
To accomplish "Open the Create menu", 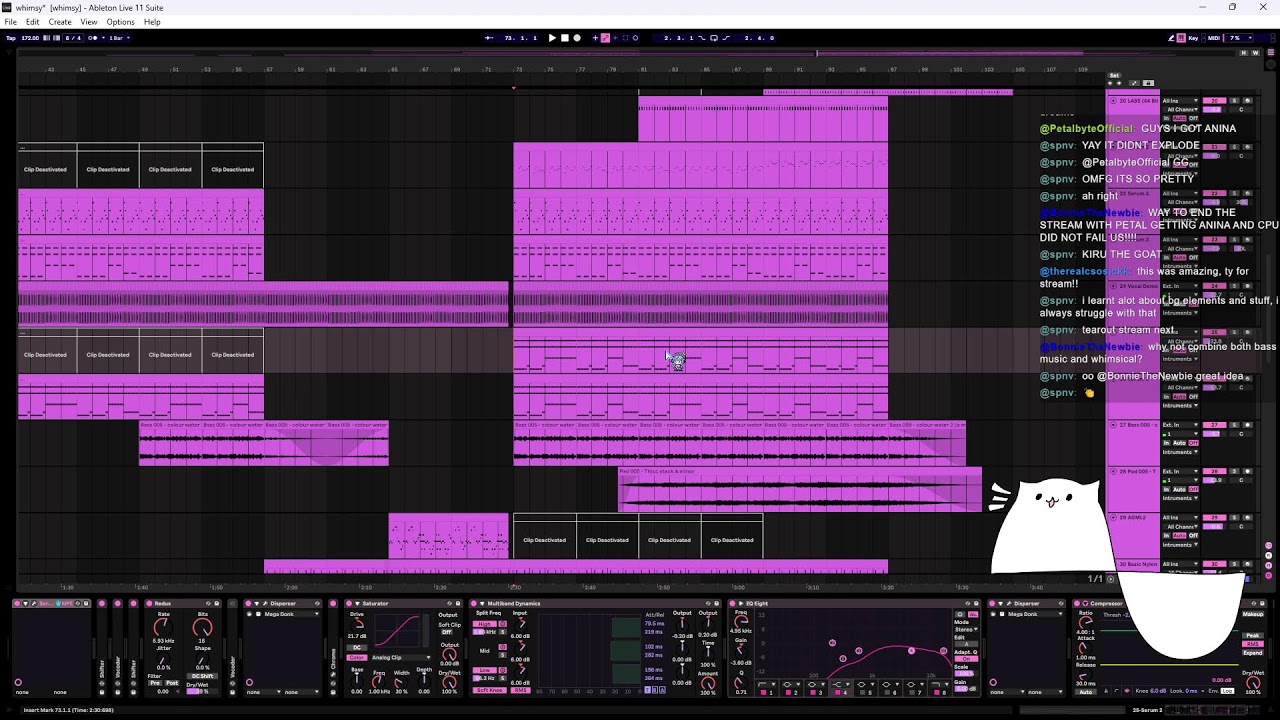I will 60,22.
